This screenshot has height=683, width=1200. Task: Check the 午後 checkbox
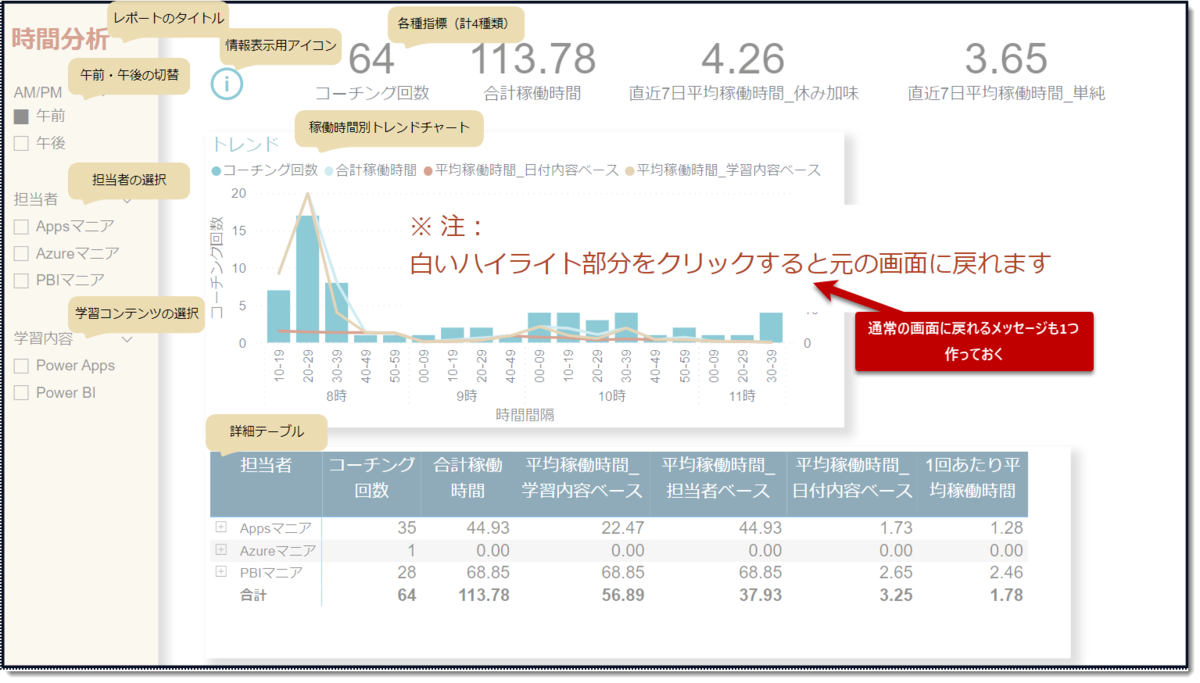21,144
